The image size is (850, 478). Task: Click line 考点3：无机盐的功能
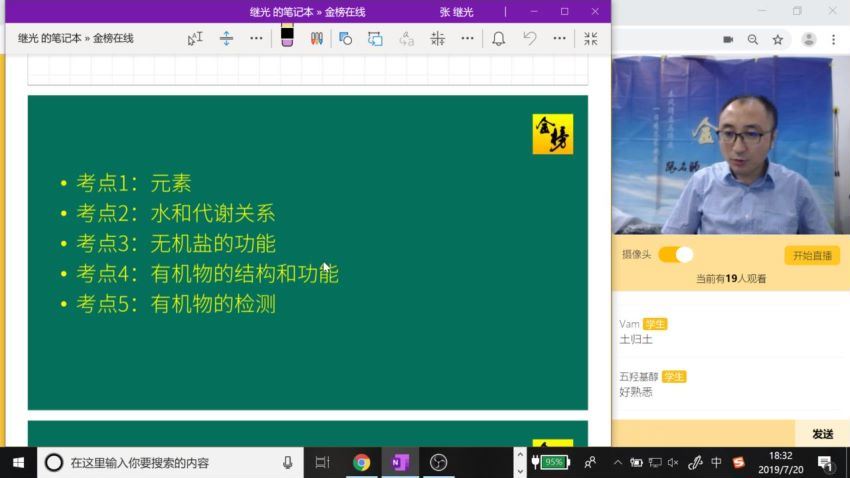176,244
